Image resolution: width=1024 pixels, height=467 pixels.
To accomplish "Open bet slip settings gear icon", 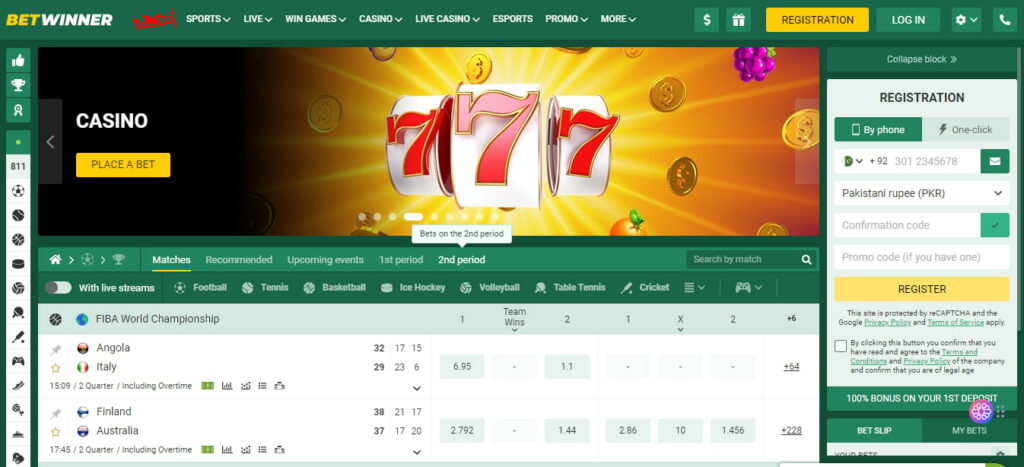I will (x=999, y=455).
